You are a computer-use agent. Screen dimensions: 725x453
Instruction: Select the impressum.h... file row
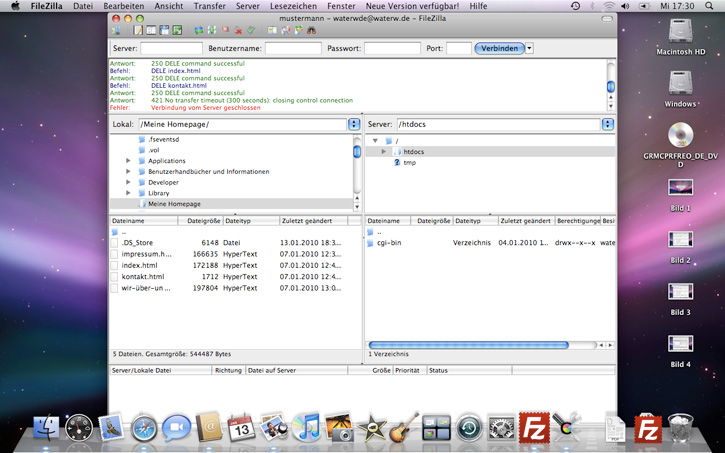point(235,254)
